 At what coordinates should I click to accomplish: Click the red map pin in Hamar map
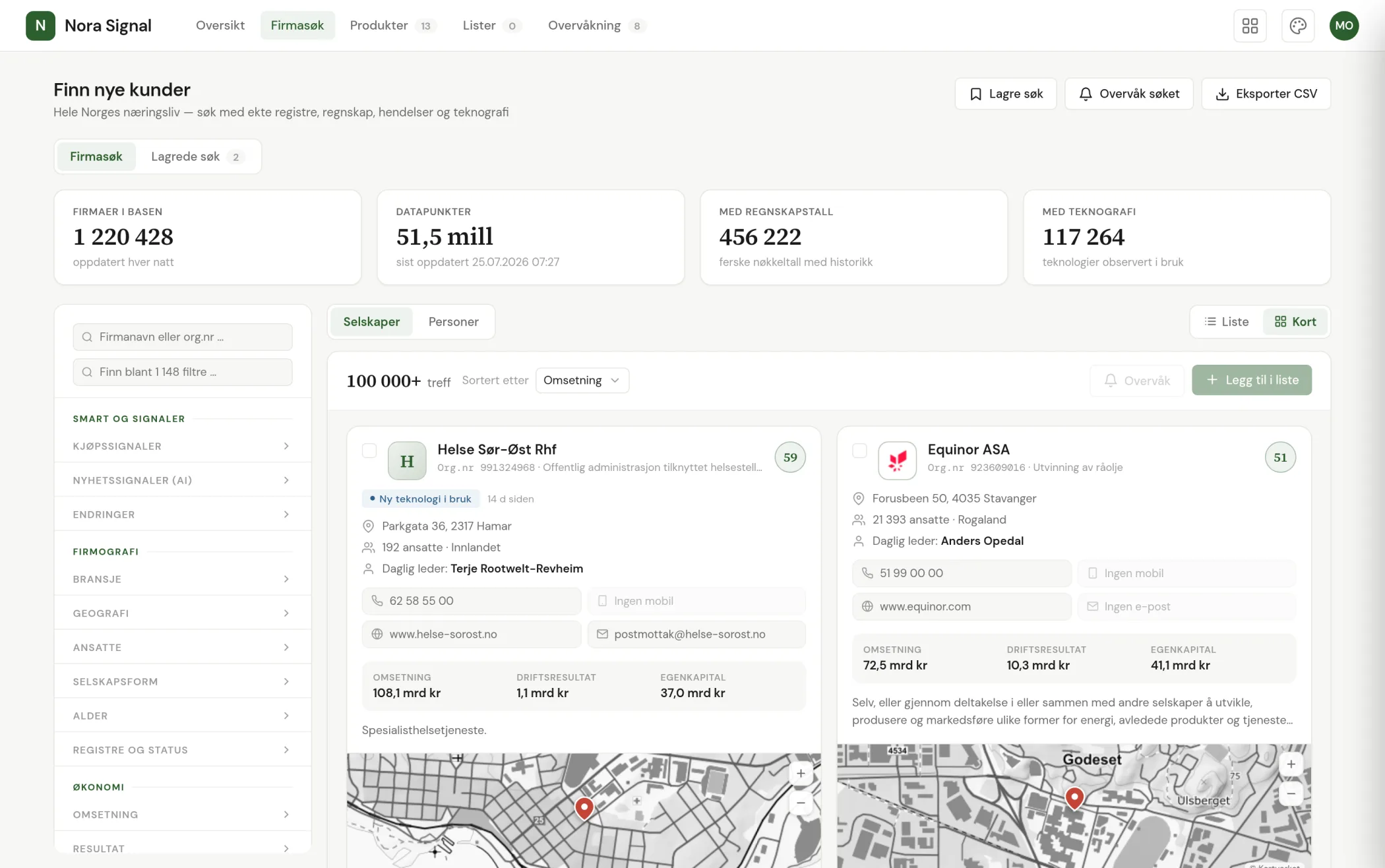[584, 807]
